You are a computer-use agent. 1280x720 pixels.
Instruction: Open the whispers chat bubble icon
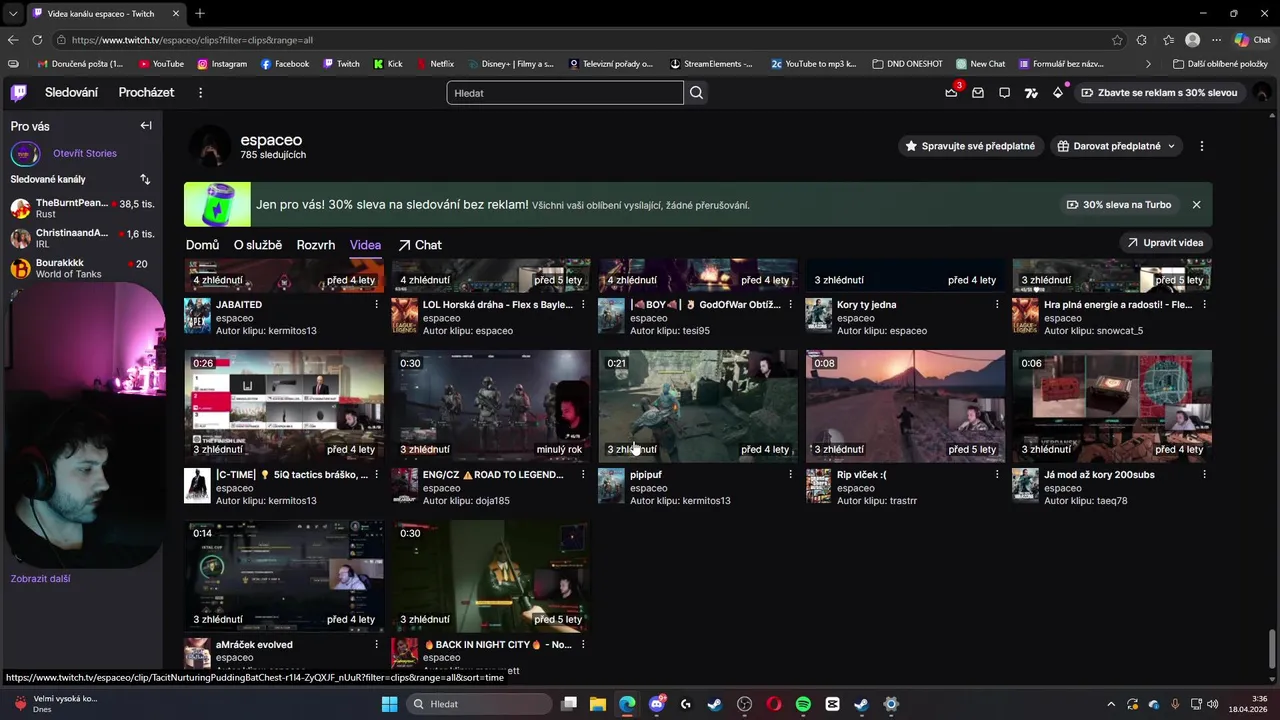point(1004,93)
